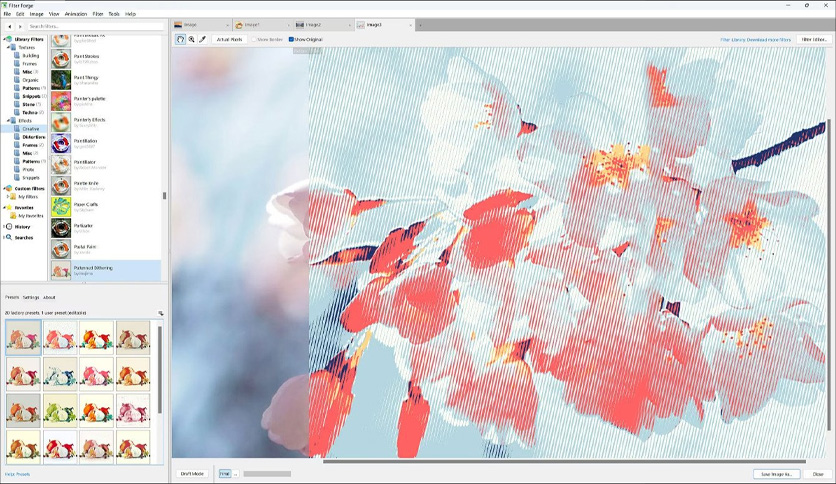Open the dropdown arrow on Image tab

pyautogui.click(x=228, y=25)
